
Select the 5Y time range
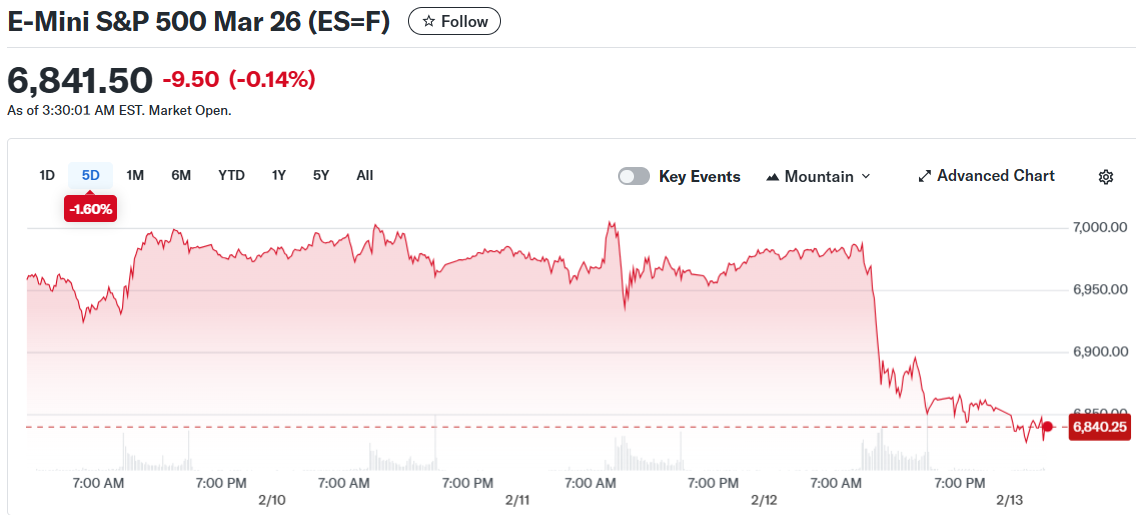(321, 175)
